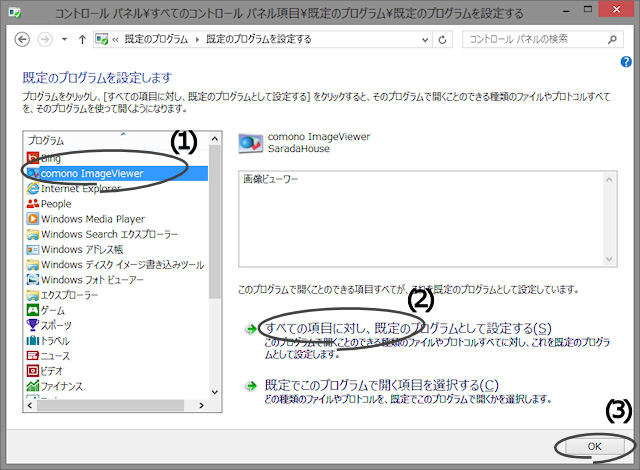Maximize the control panel window
The height and width of the screenshot is (470, 640).
point(588,9)
